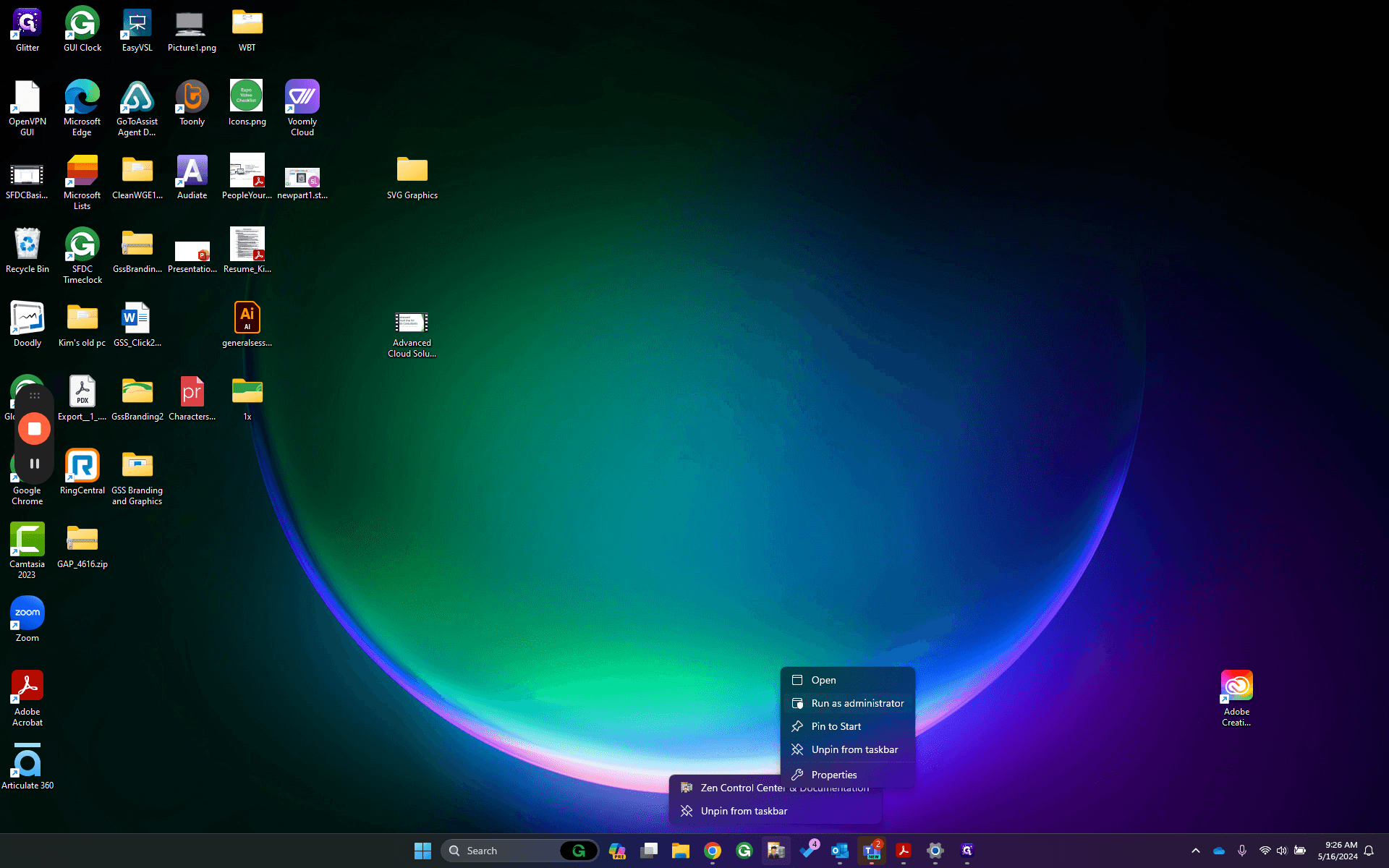Open the notification bell in system tray
The width and height of the screenshot is (1389, 868).
coord(1369,851)
